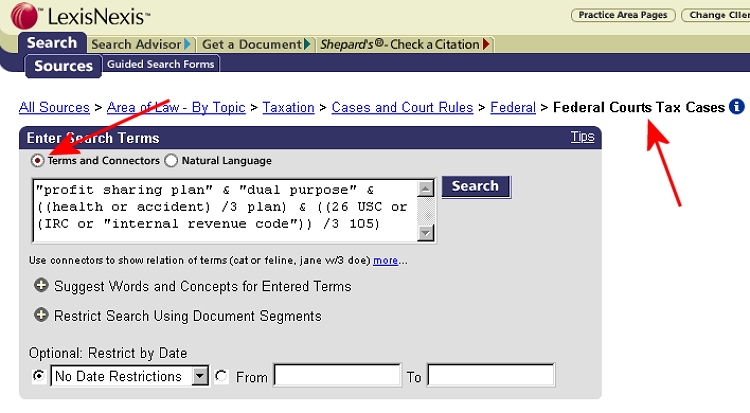
Task: Click the Federal Courts Tax Cases heading
Action: pos(639,107)
